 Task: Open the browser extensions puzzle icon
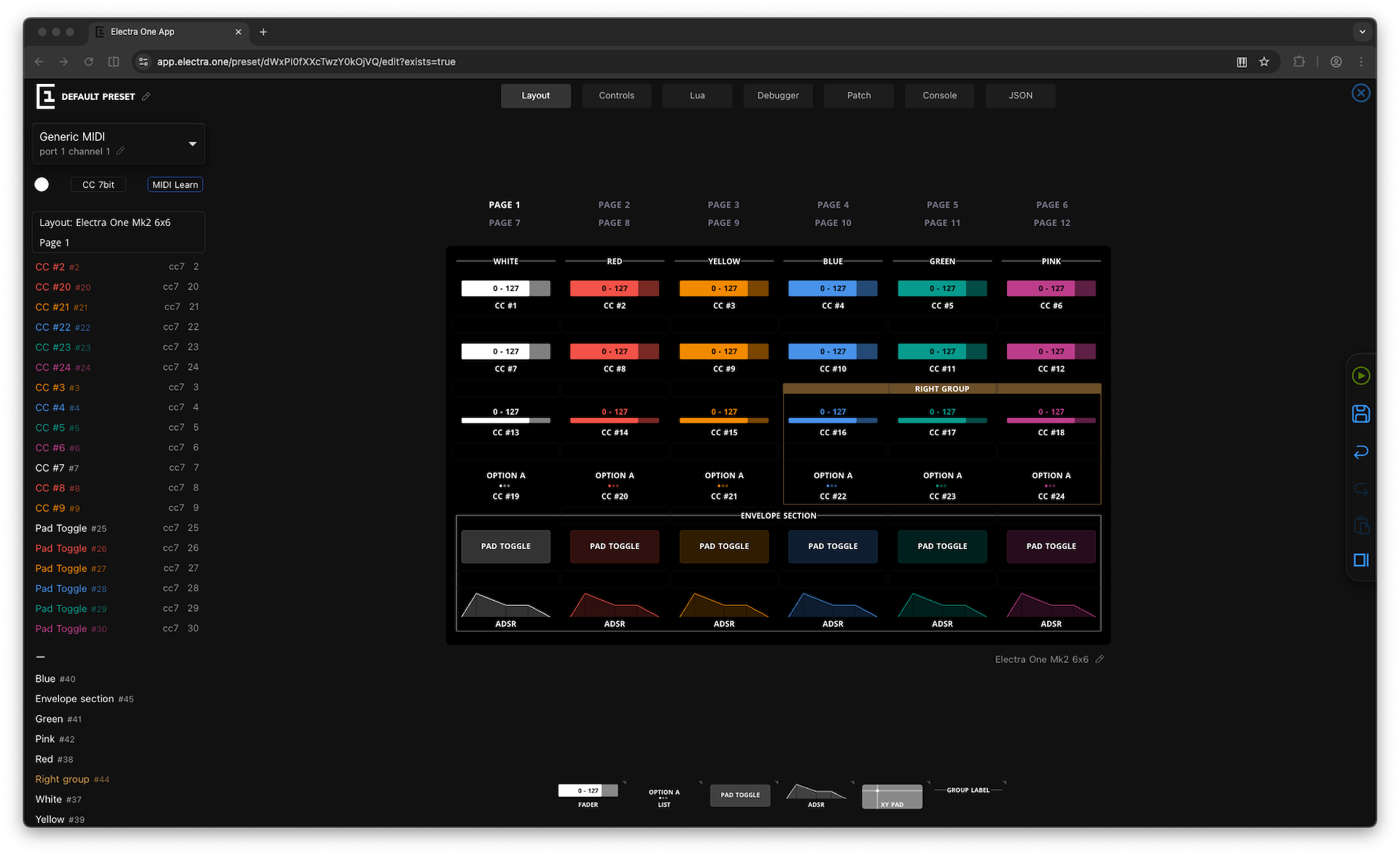(x=1299, y=62)
